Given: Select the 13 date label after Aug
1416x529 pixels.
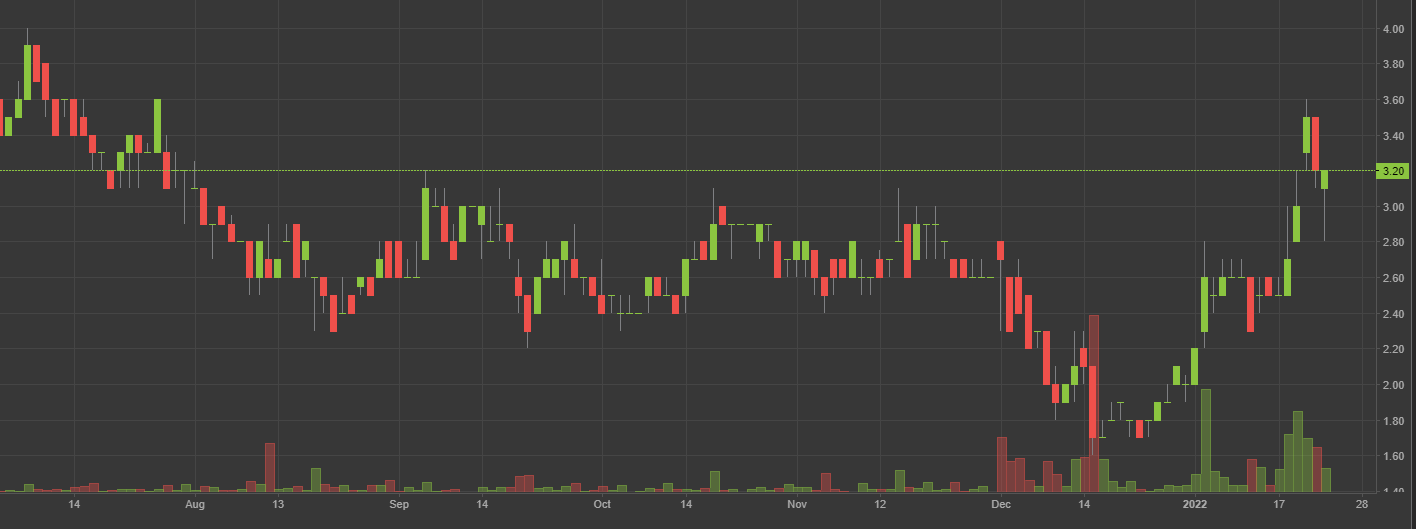Looking at the screenshot, I should [x=278, y=505].
